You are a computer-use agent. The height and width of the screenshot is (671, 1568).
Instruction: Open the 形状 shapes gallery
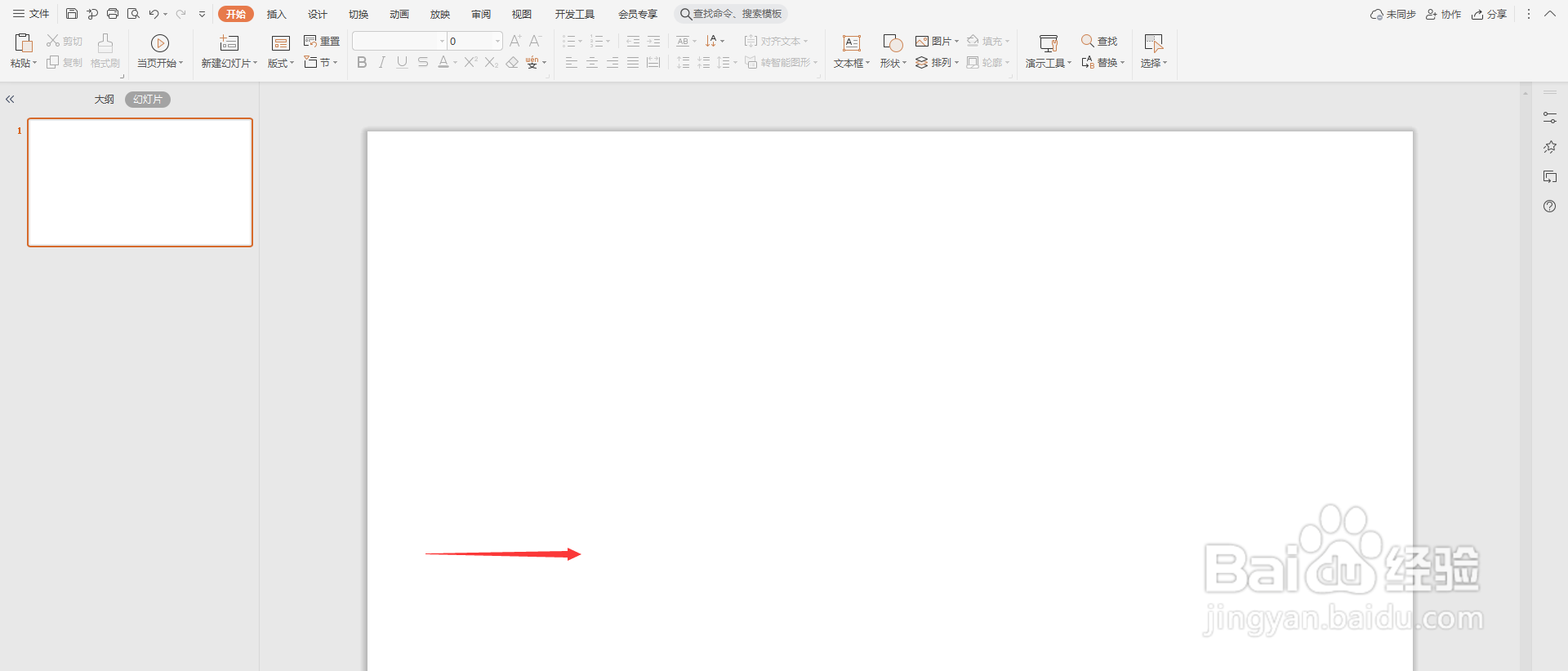pyautogui.click(x=893, y=51)
